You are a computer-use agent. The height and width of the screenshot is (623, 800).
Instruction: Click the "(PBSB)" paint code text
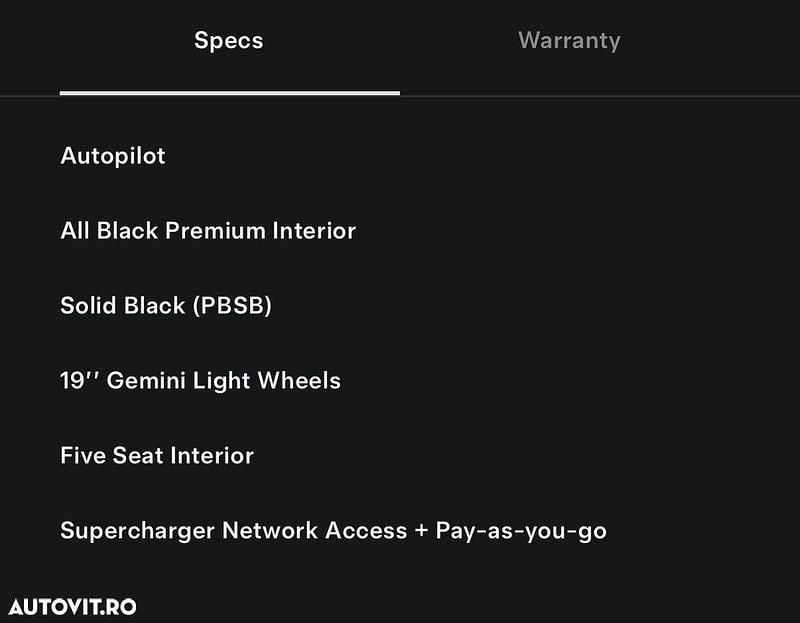(x=231, y=306)
